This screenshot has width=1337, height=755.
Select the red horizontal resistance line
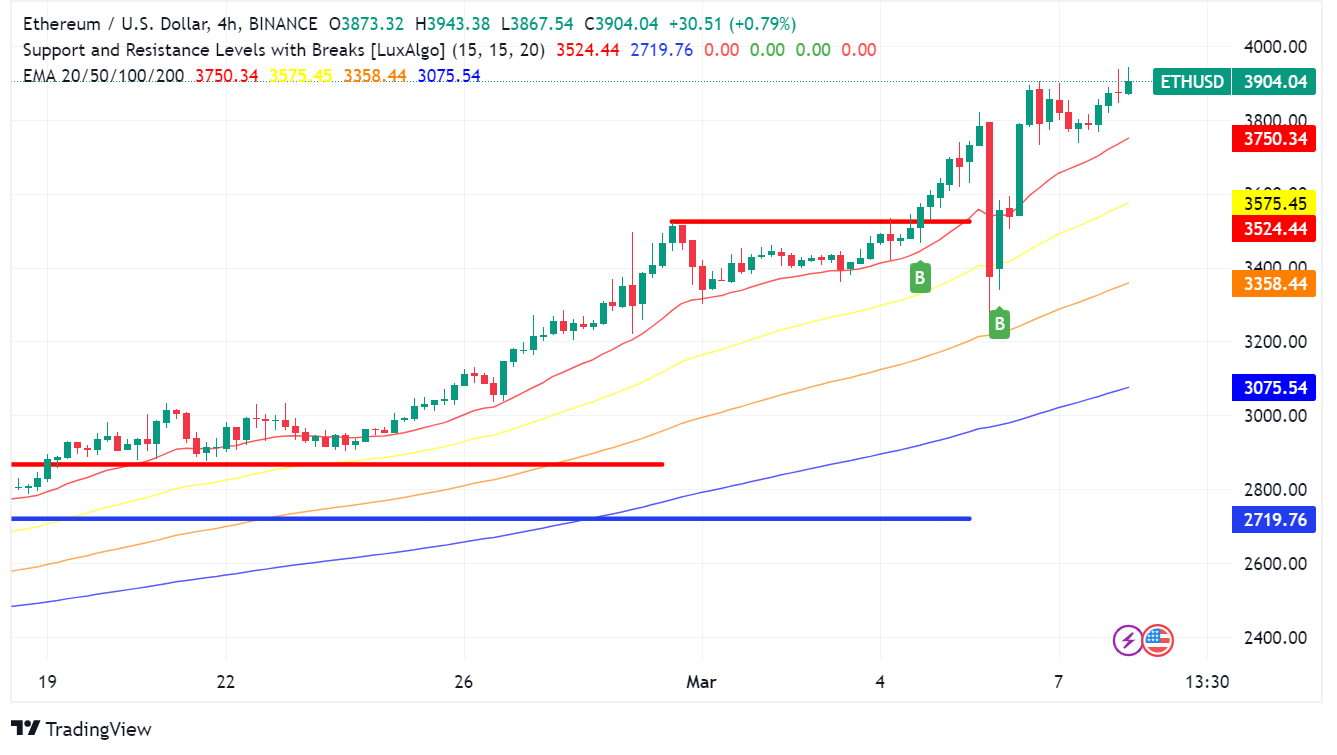820,221
